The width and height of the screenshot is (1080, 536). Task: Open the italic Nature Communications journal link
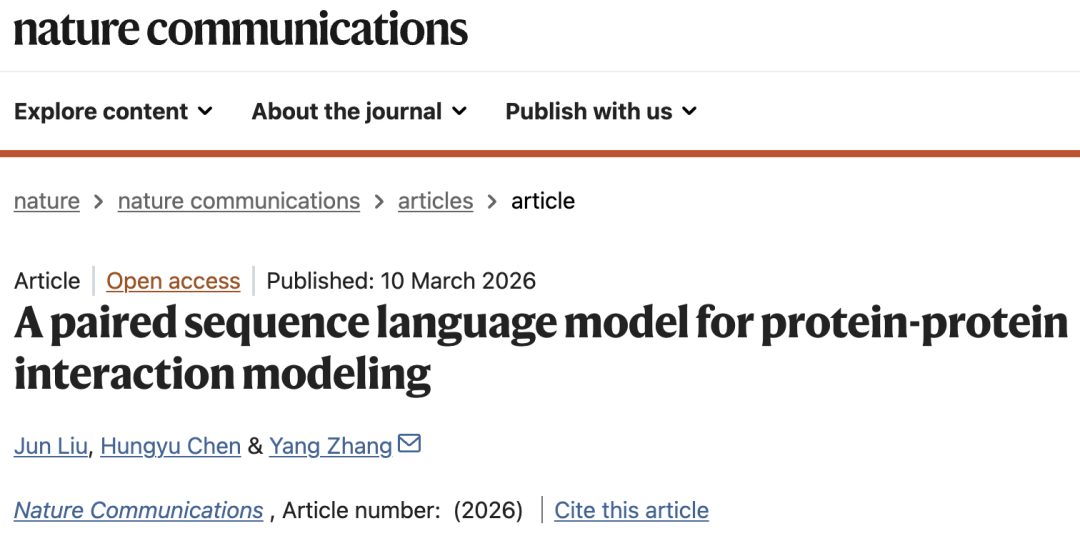[138, 510]
